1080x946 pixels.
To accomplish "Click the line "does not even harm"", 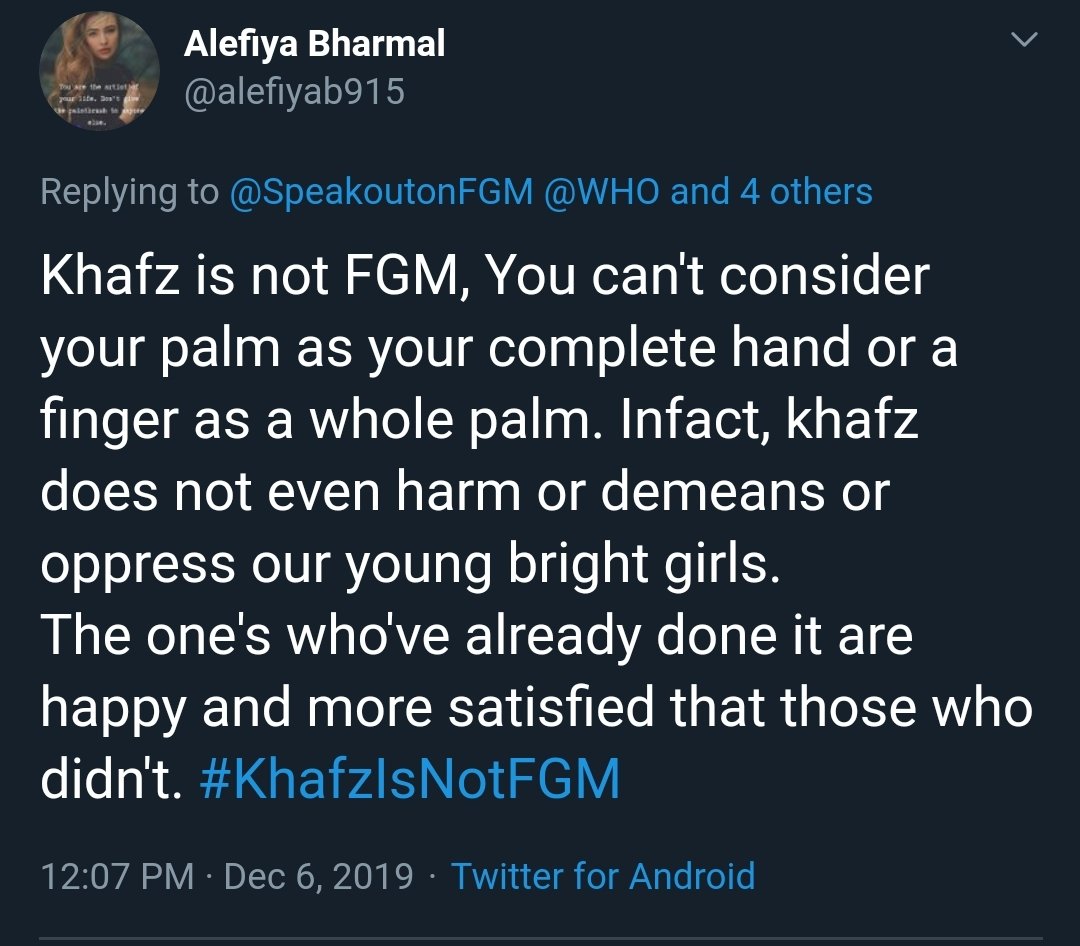I will point(465,493).
